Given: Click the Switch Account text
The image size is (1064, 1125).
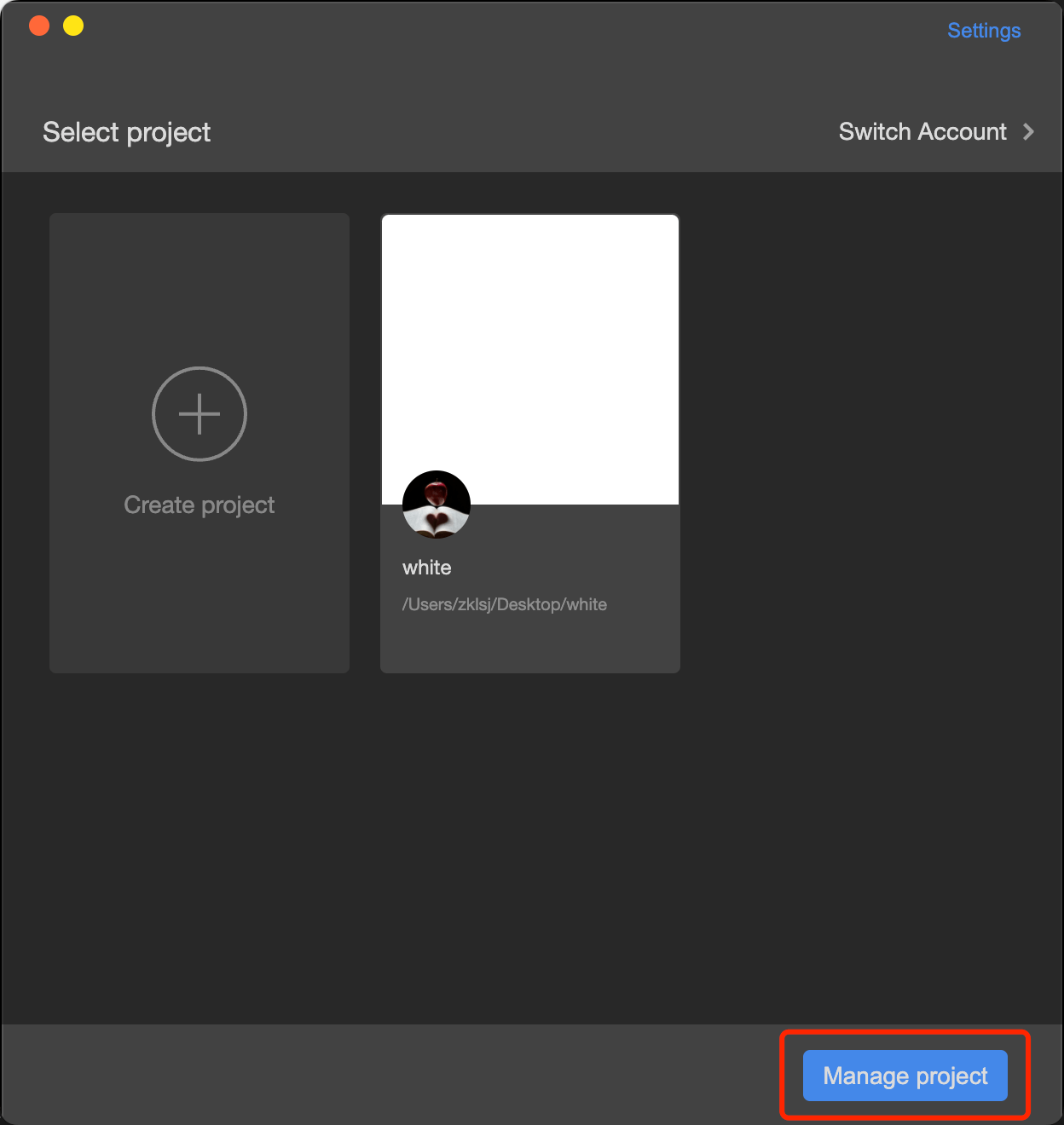Looking at the screenshot, I should (922, 132).
